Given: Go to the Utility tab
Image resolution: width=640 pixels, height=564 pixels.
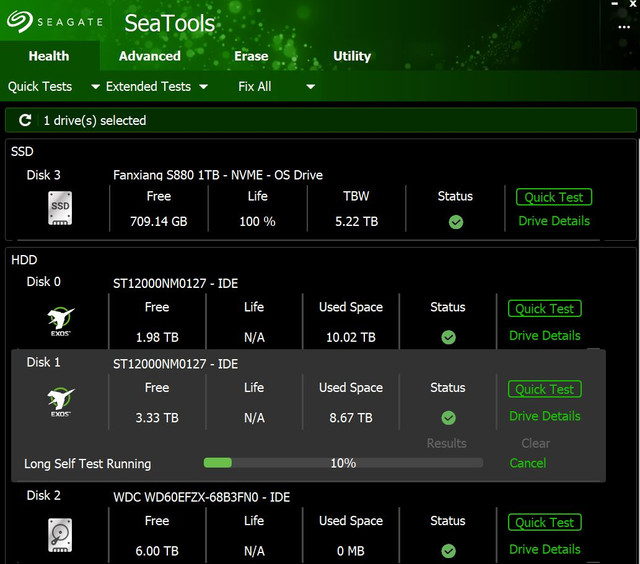Looking at the screenshot, I should tap(352, 56).
